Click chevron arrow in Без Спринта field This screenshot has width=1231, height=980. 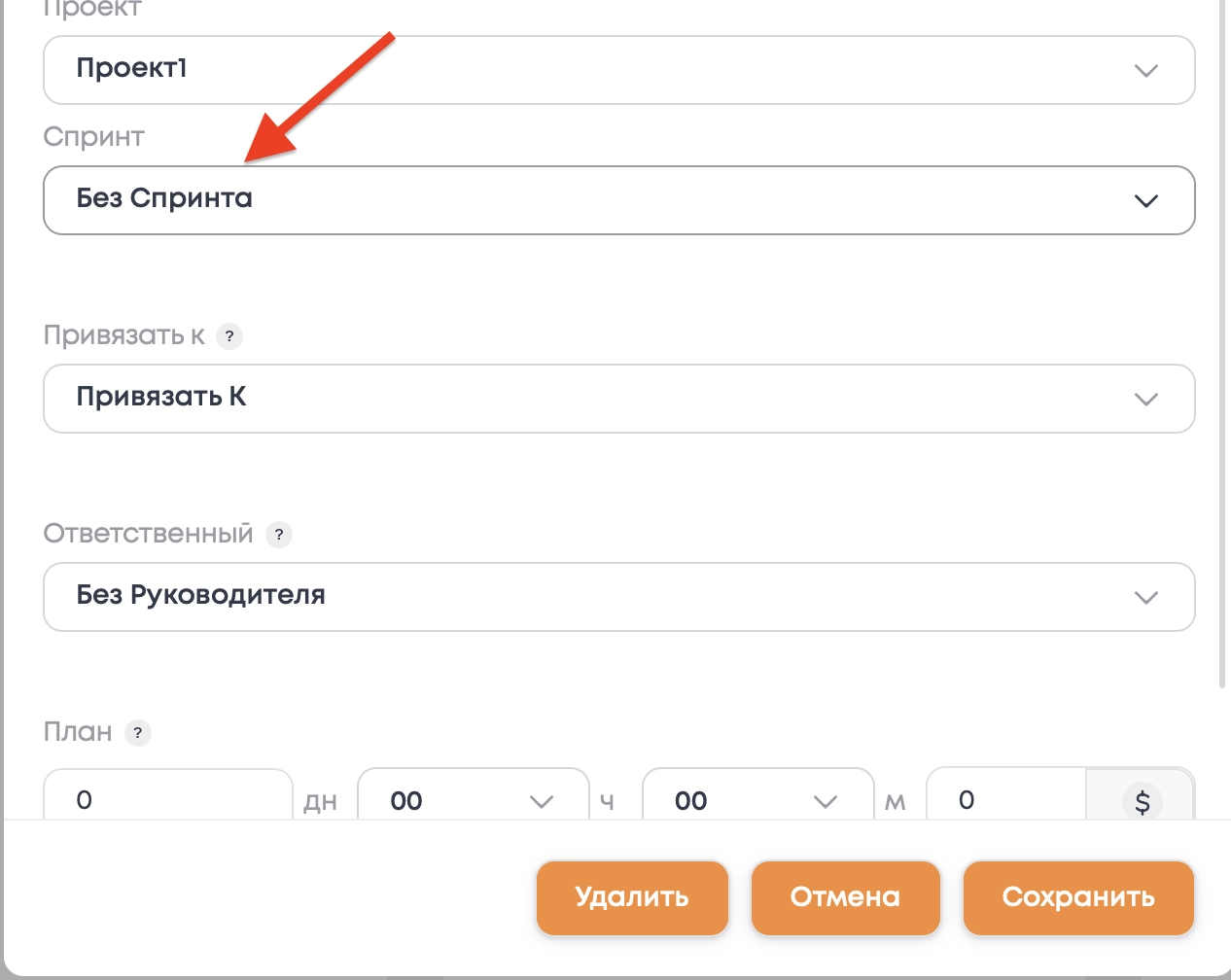(x=1146, y=201)
